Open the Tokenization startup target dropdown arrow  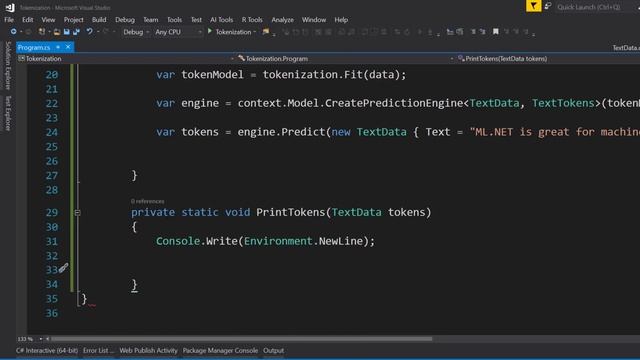pyautogui.click(x=255, y=32)
